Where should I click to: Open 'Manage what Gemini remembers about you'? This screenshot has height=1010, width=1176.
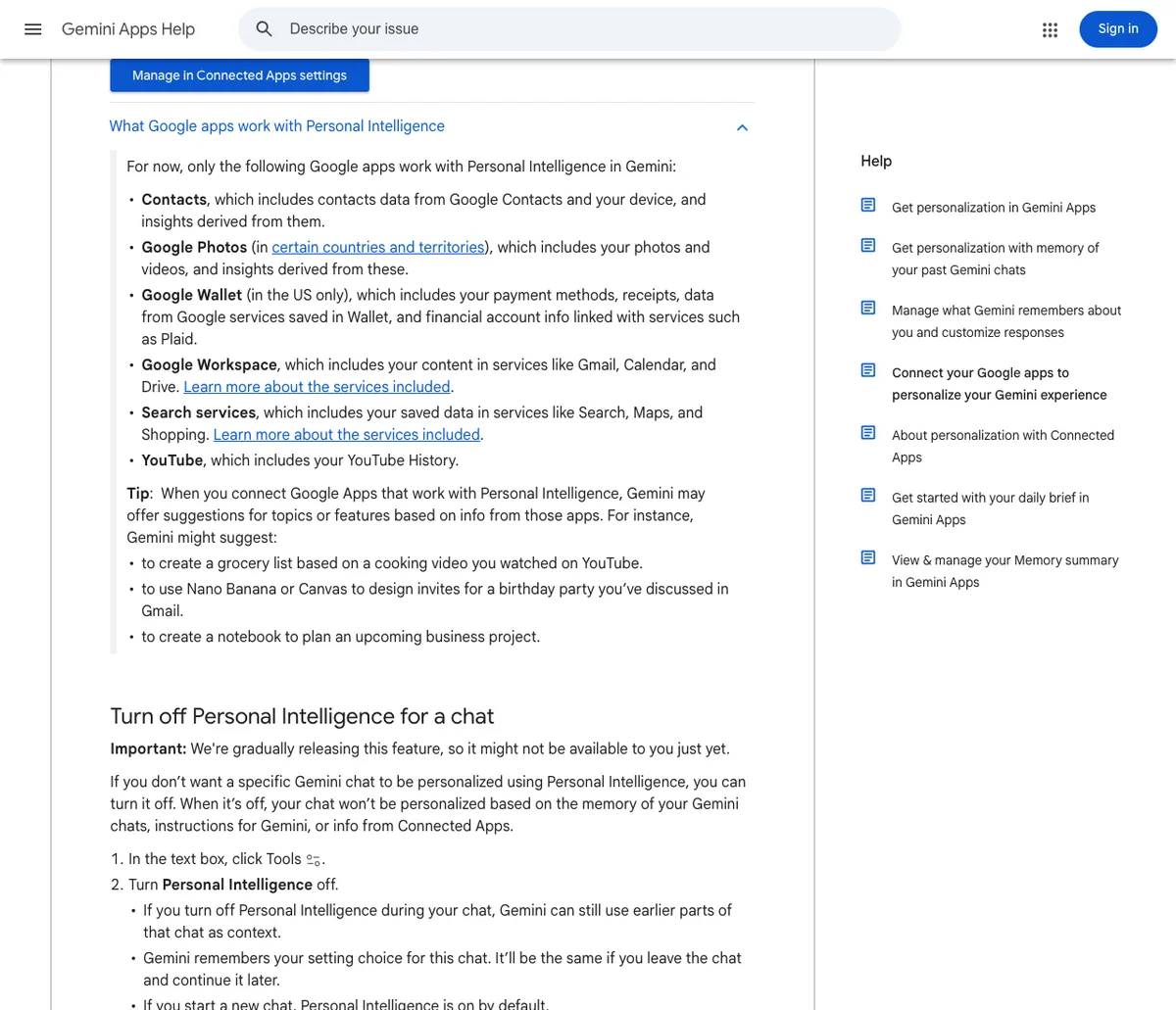pyautogui.click(x=1006, y=321)
